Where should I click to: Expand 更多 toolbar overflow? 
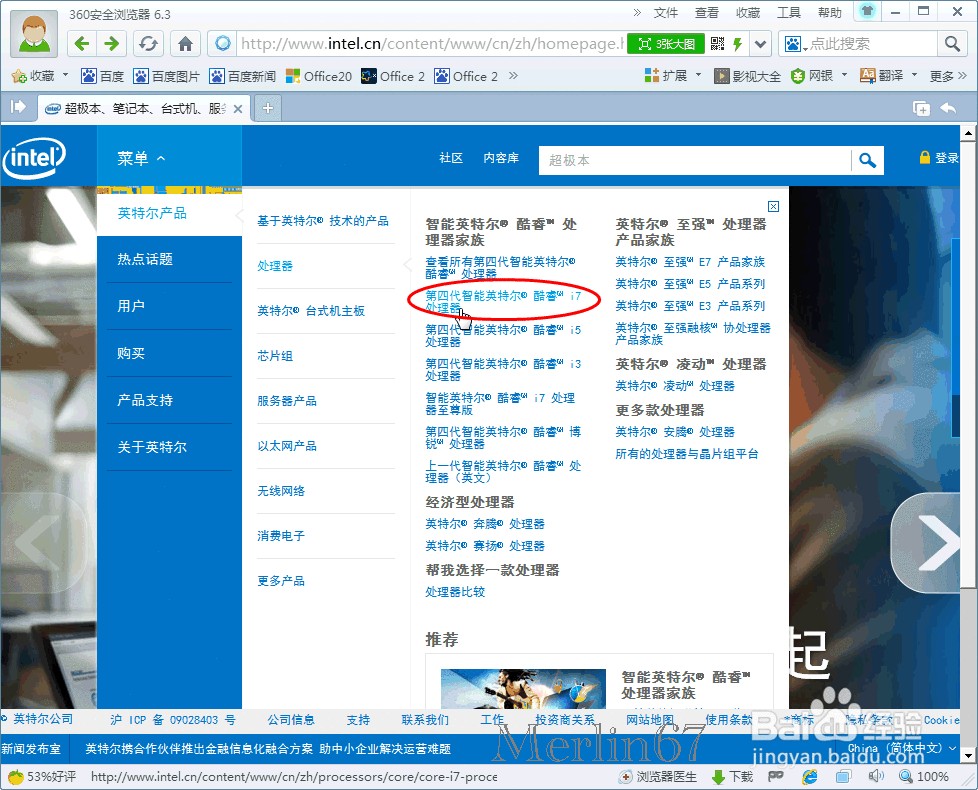click(x=947, y=76)
